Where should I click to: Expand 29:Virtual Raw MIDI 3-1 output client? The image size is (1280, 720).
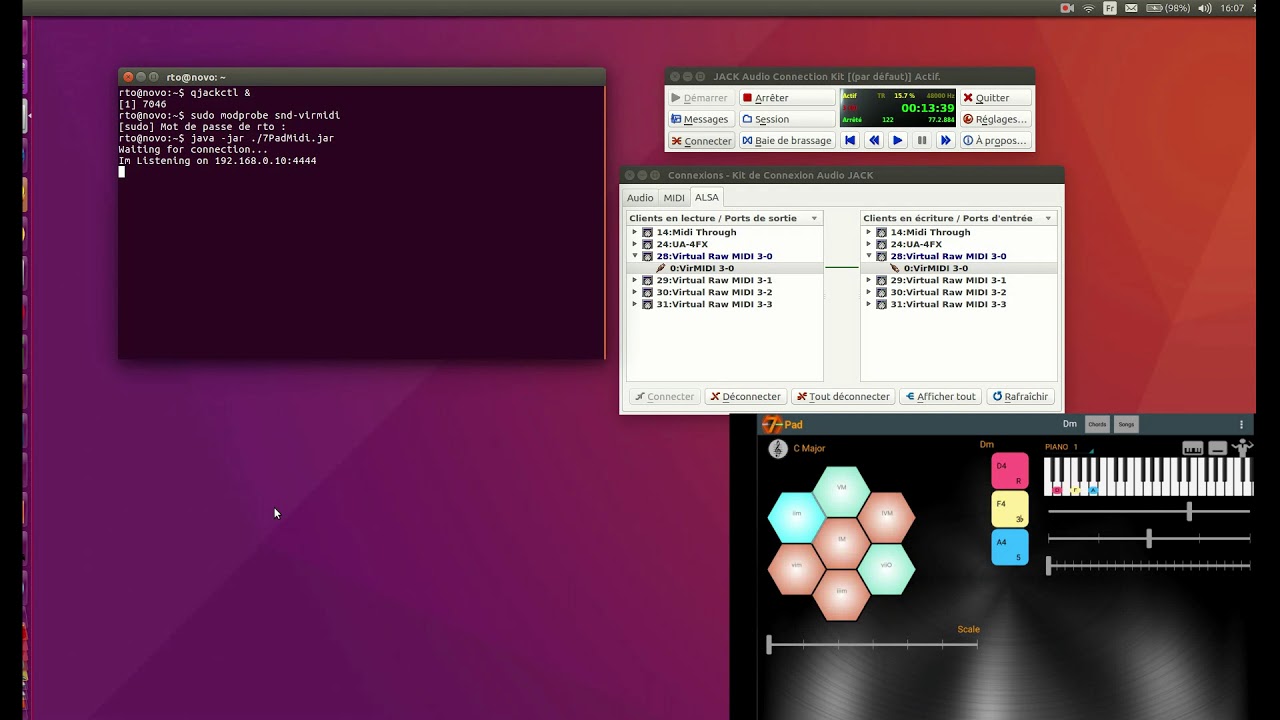(x=634, y=280)
